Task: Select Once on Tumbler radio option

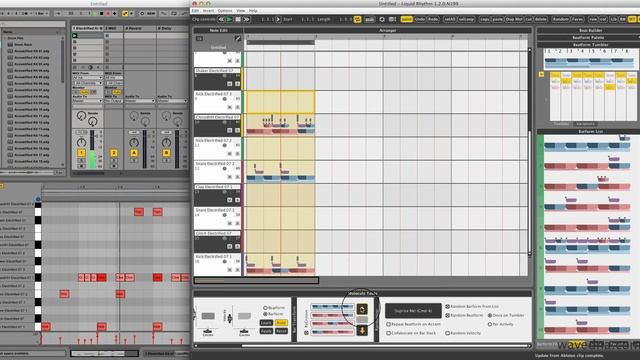Action: (x=490, y=315)
